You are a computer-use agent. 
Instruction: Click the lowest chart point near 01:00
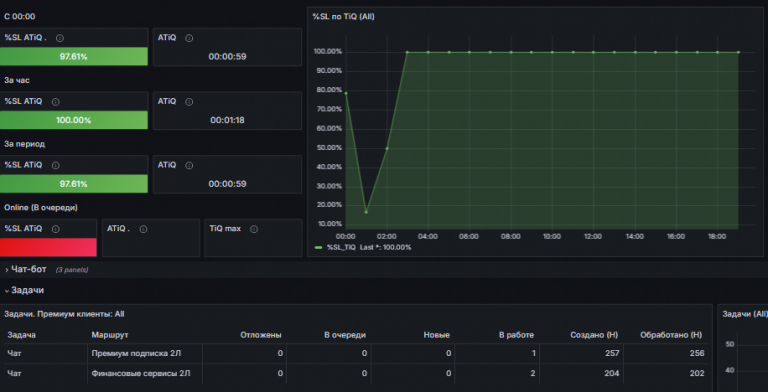pyautogui.click(x=366, y=212)
